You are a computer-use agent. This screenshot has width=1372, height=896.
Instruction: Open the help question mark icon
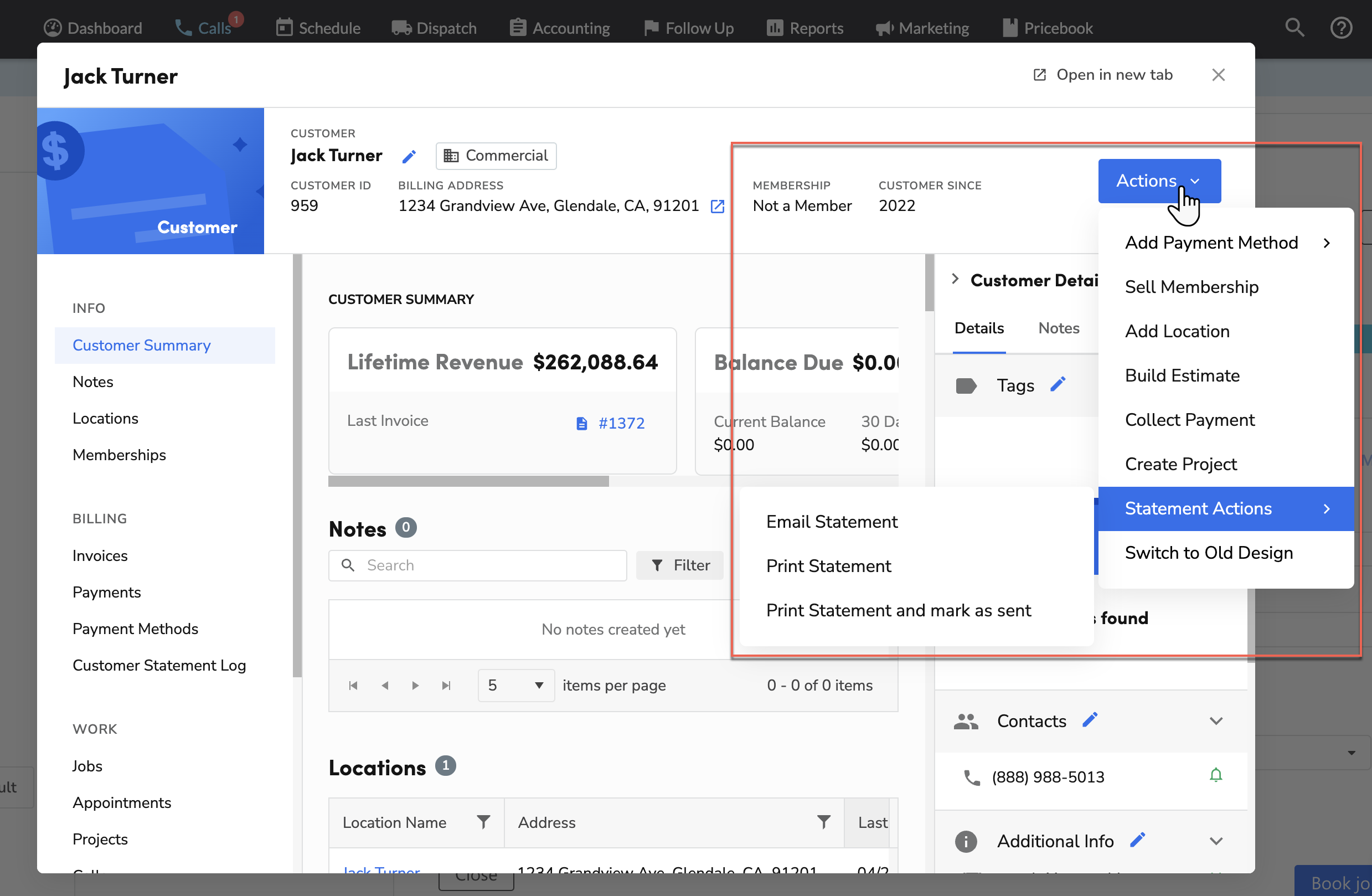tap(1342, 27)
